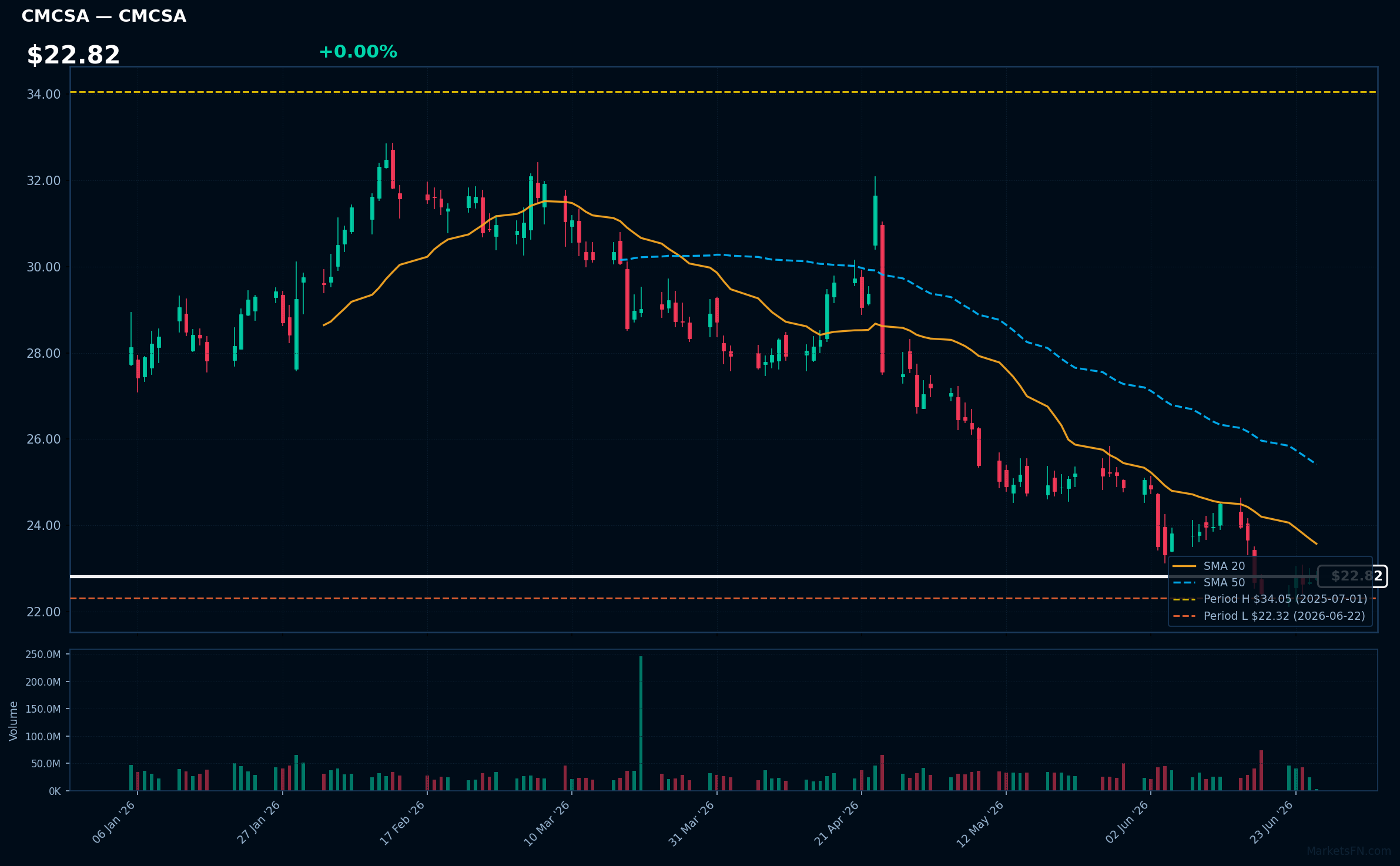Click the 06 Jan '26 date label
Viewport: 1400px width, 866px height.
[x=114, y=822]
